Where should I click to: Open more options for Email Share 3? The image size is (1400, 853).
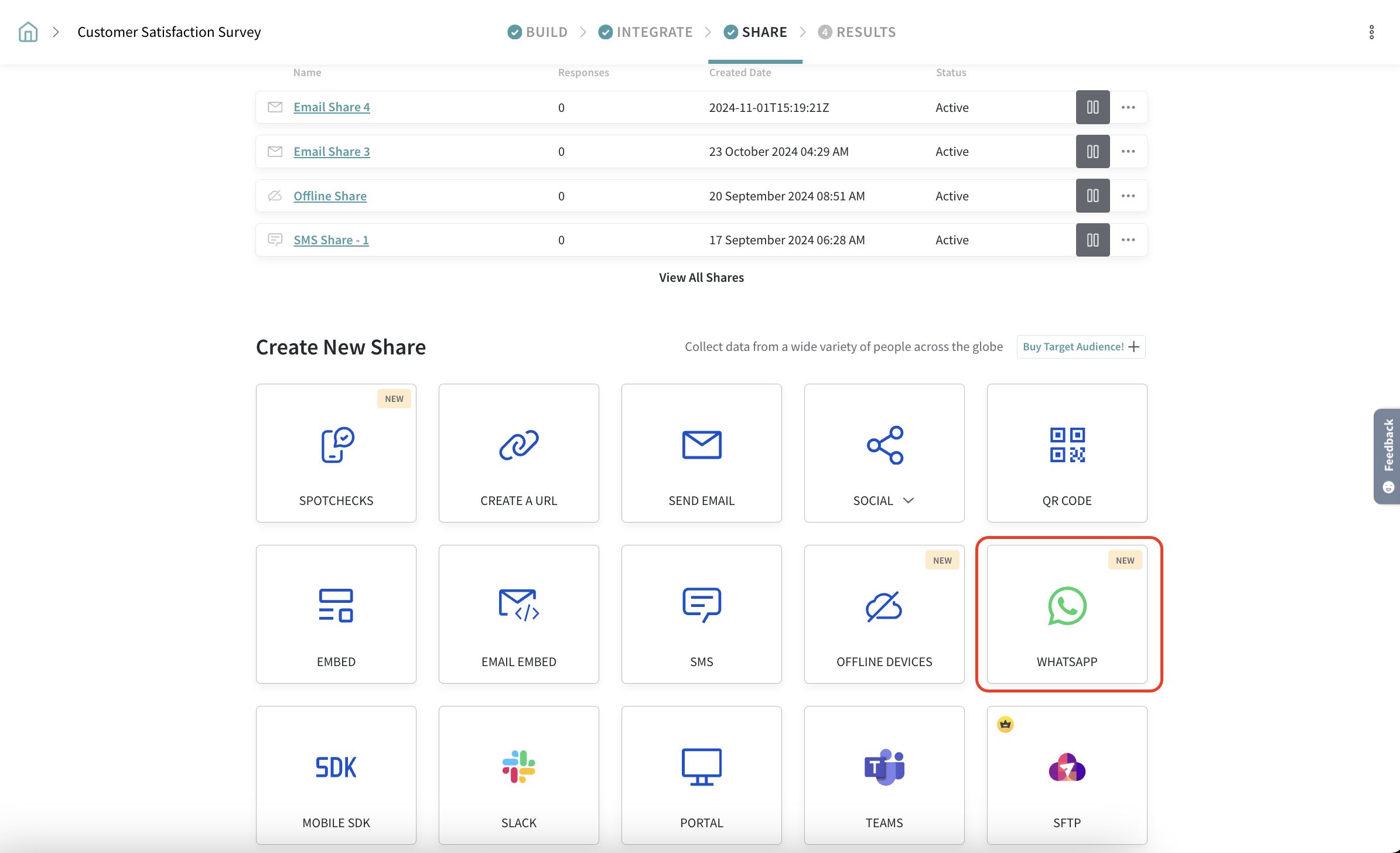[1128, 151]
